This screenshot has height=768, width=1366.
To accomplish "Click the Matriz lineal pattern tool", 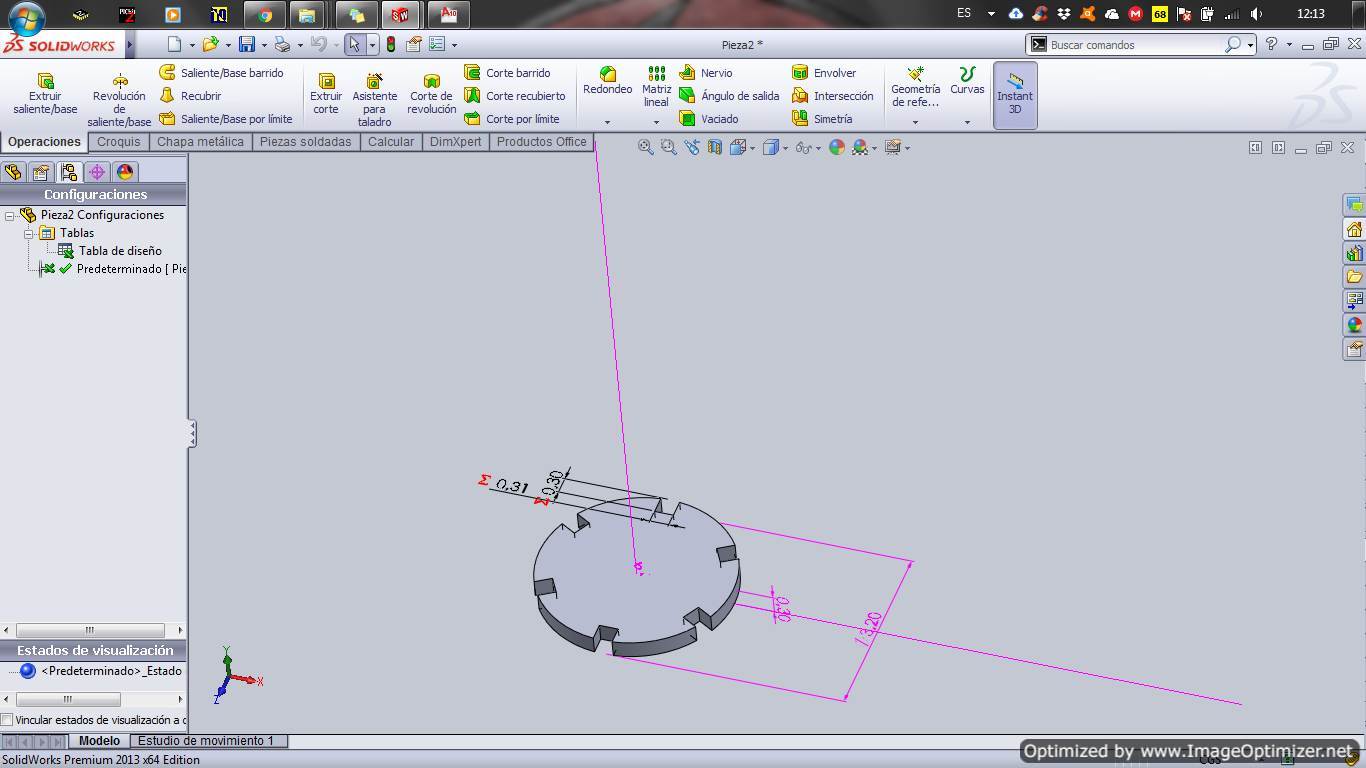I will [656, 87].
